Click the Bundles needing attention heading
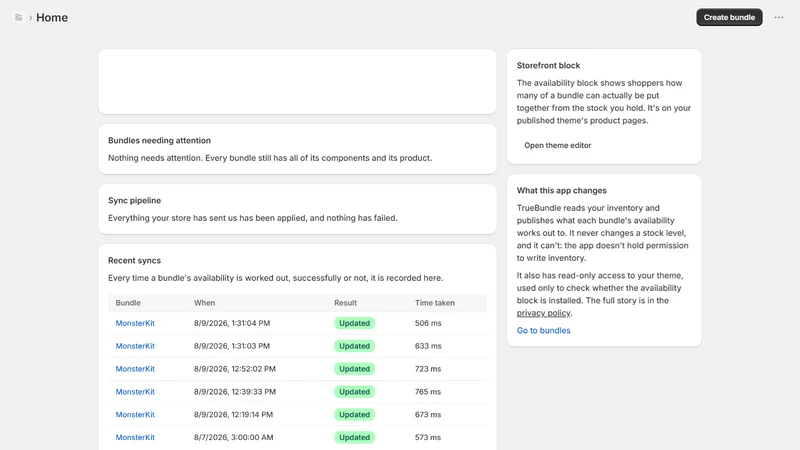800x450 pixels. tap(159, 140)
